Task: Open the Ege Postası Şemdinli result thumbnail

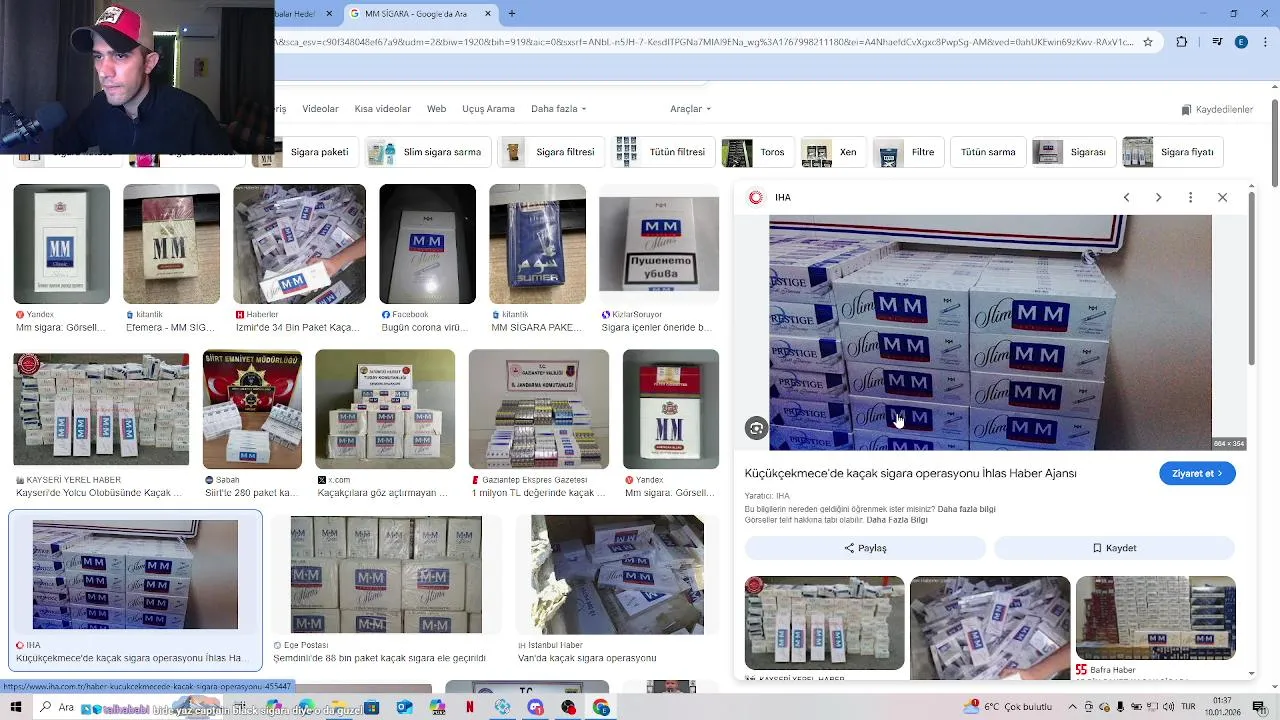Action: click(x=386, y=575)
